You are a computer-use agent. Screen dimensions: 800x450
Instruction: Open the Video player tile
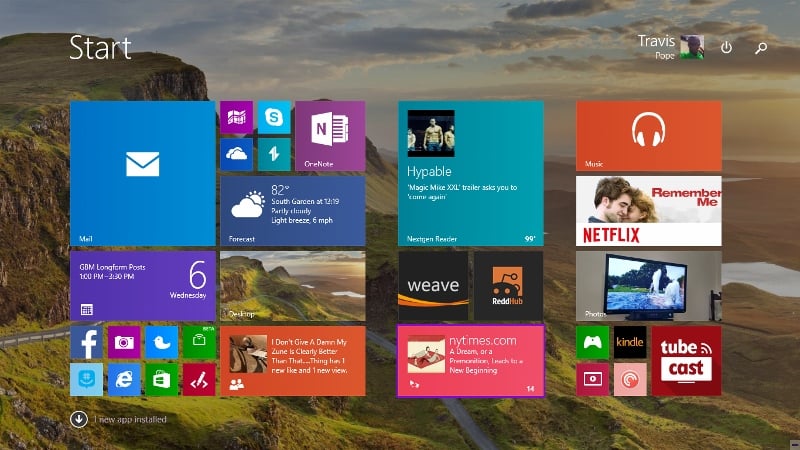tap(592, 380)
